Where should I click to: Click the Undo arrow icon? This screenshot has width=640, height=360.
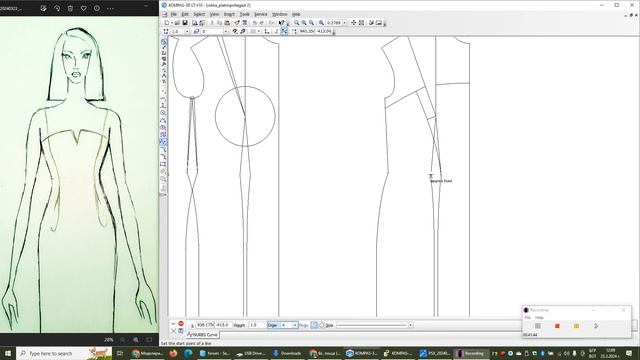[x=254, y=23]
